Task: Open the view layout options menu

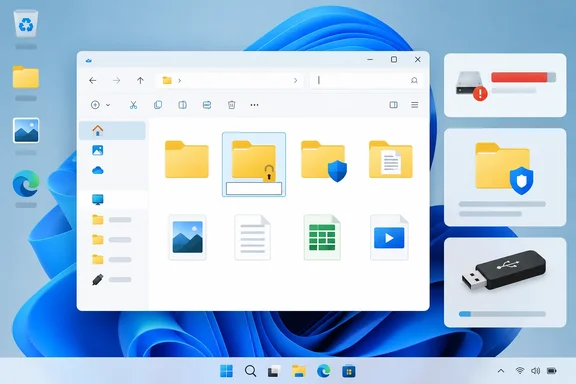Action: [415, 105]
